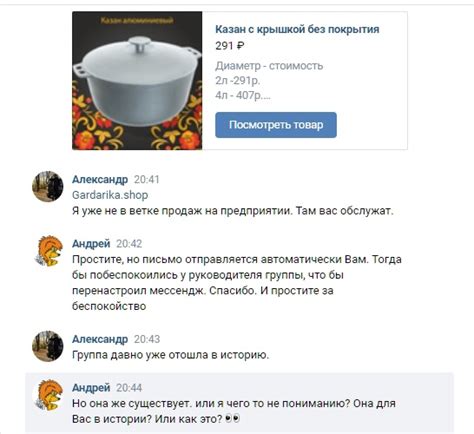Open the Казан с крышкой без покрытия link
Screen dimensions: 474x434
click(x=297, y=29)
